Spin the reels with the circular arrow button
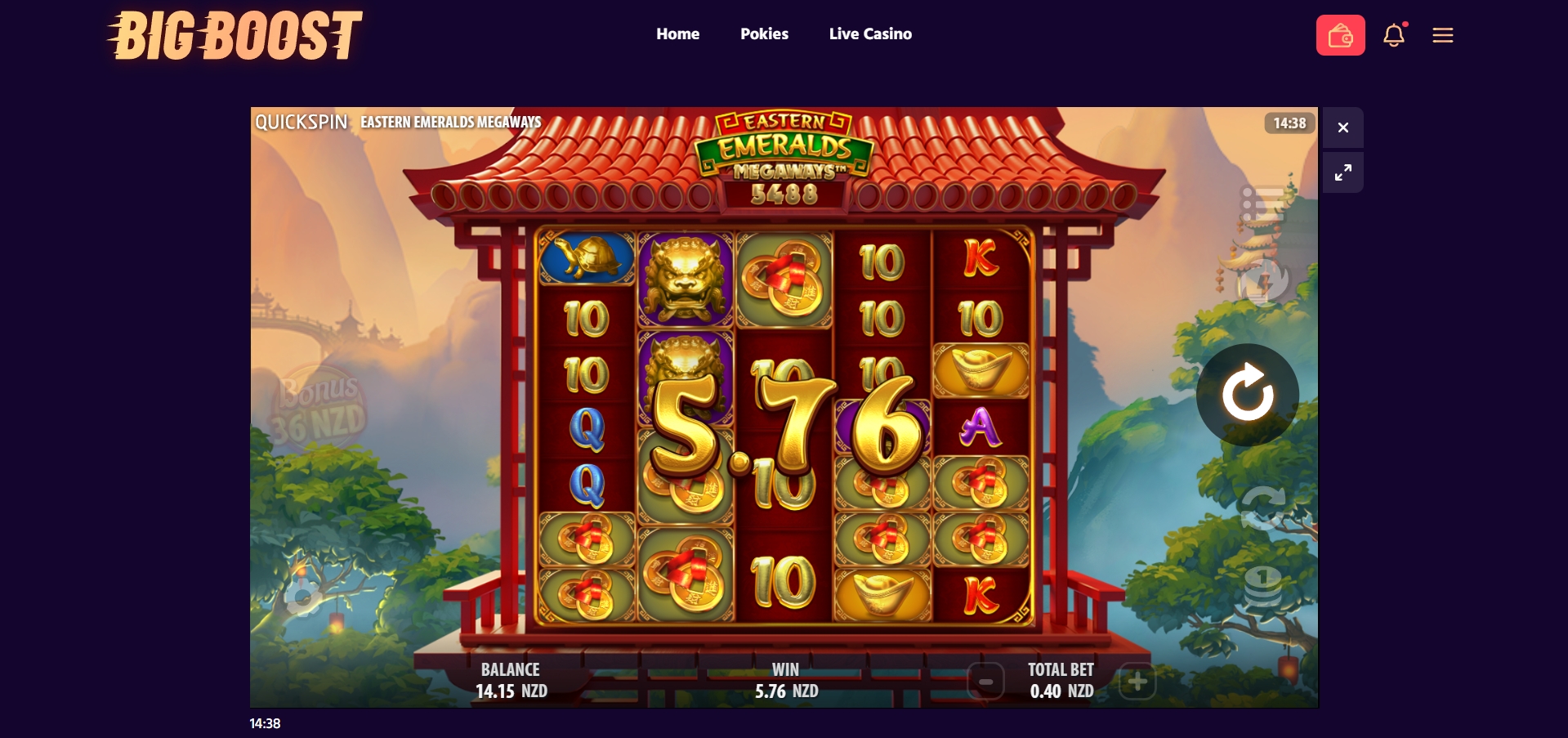This screenshot has height=738, width=1568. click(1248, 394)
